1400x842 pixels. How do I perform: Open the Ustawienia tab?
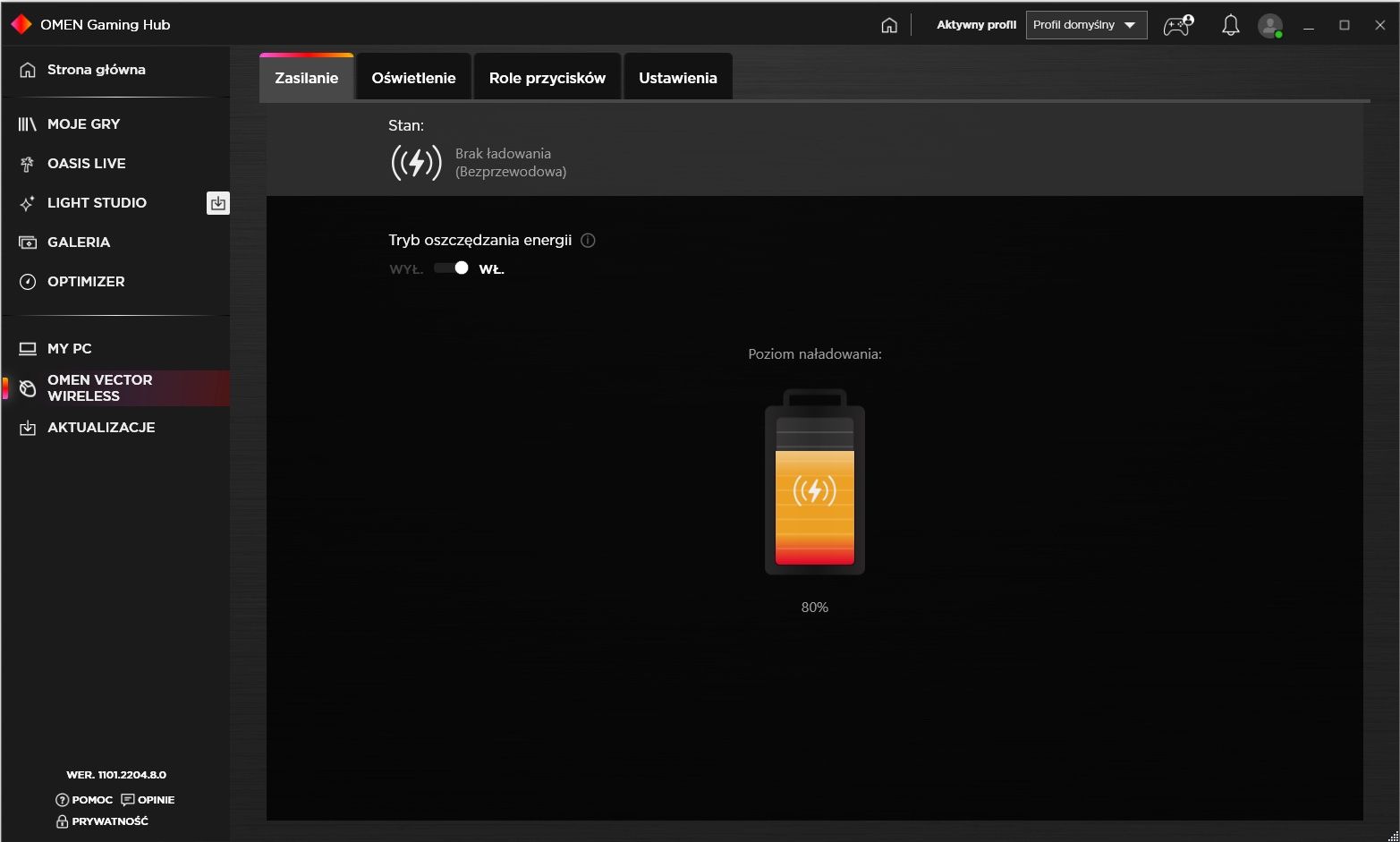(x=678, y=78)
